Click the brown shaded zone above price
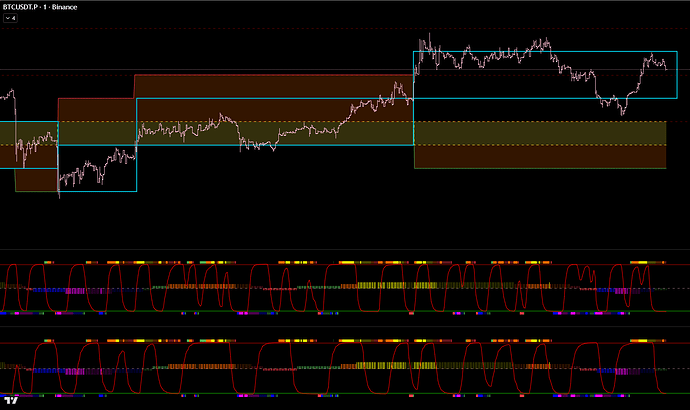Image resolution: width=690 pixels, height=410 pixels. click(270, 85)
